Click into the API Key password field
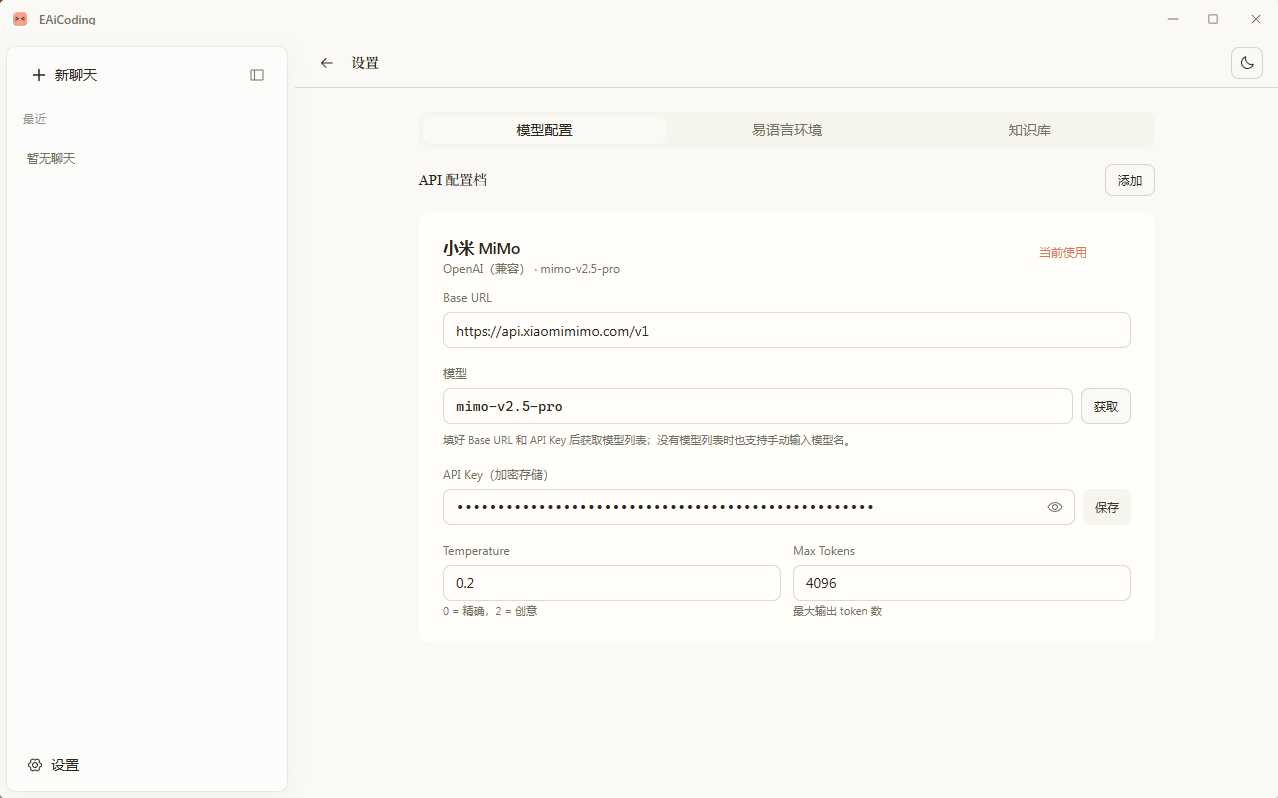 759,507
